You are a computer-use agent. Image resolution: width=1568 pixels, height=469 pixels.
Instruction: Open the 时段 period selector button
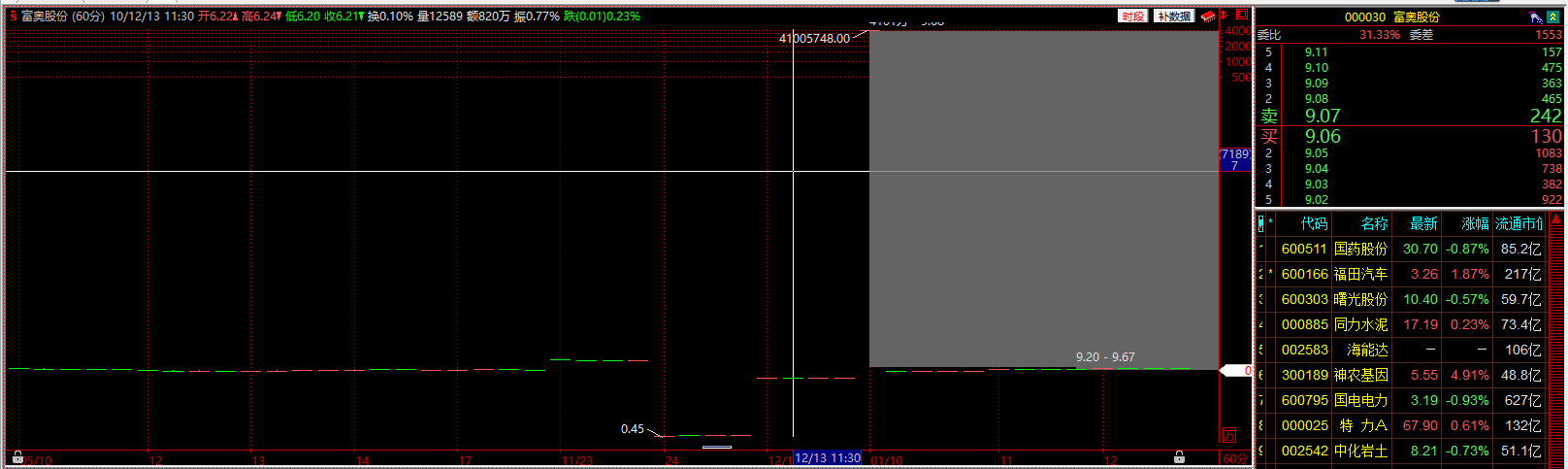click(1132, 17)
